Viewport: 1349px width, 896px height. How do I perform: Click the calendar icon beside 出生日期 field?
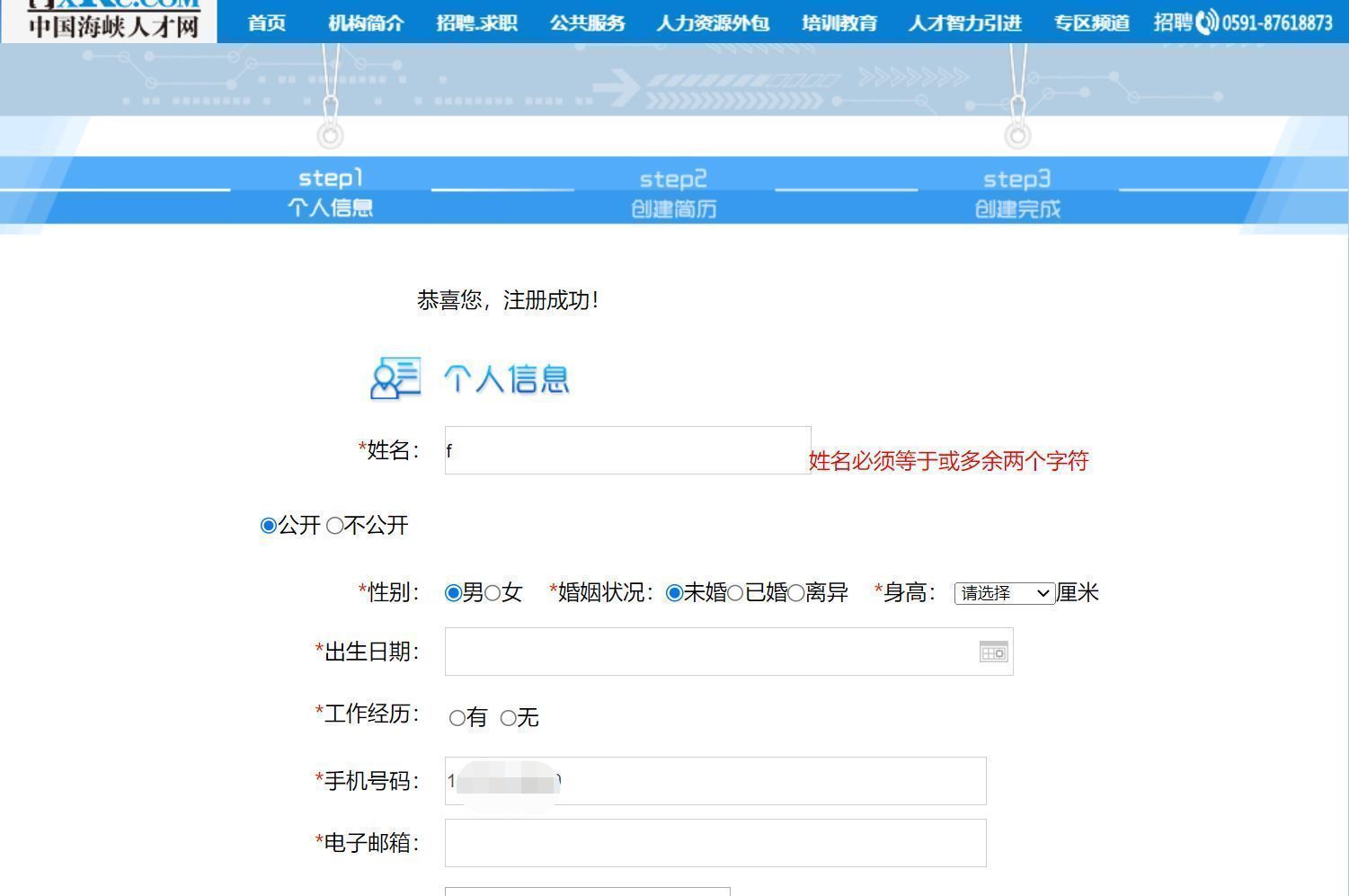click(x=992, y=652)
